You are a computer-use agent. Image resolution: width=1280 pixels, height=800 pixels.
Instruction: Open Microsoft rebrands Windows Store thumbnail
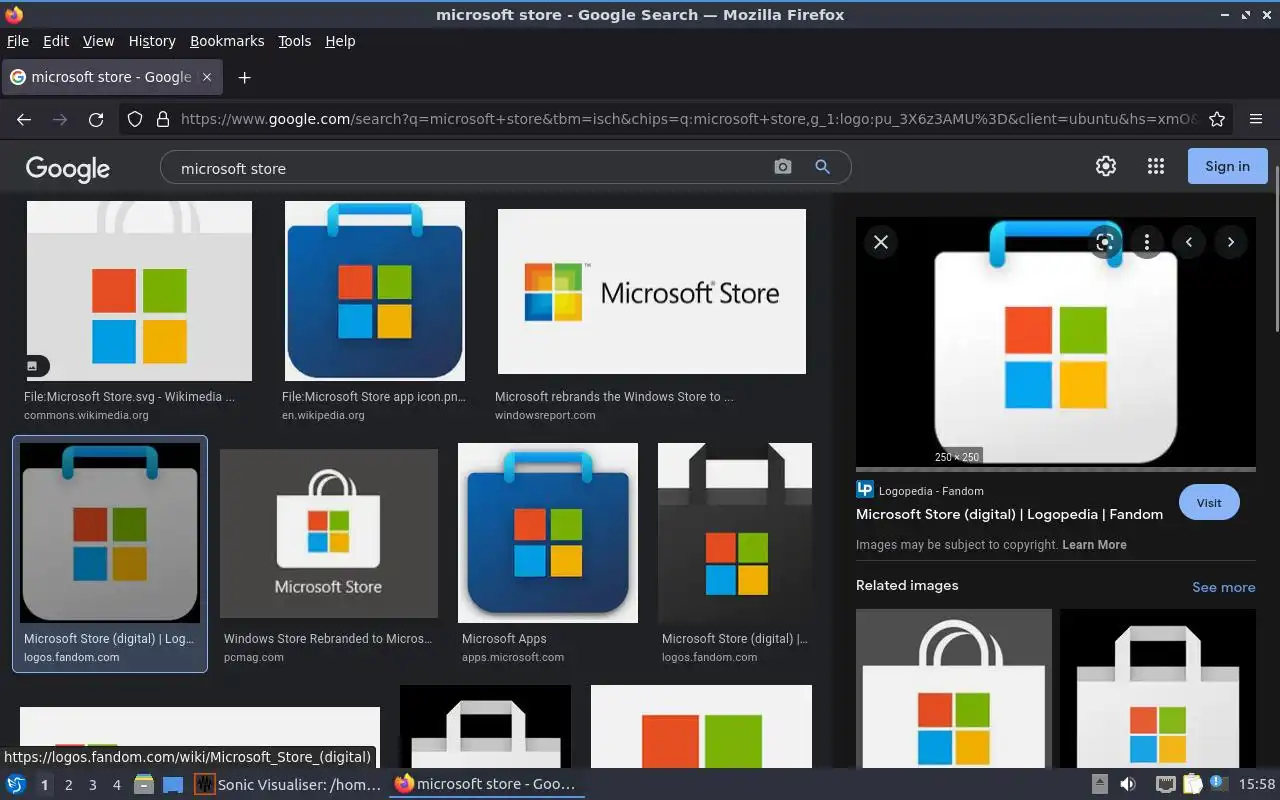tap(652, 291)
